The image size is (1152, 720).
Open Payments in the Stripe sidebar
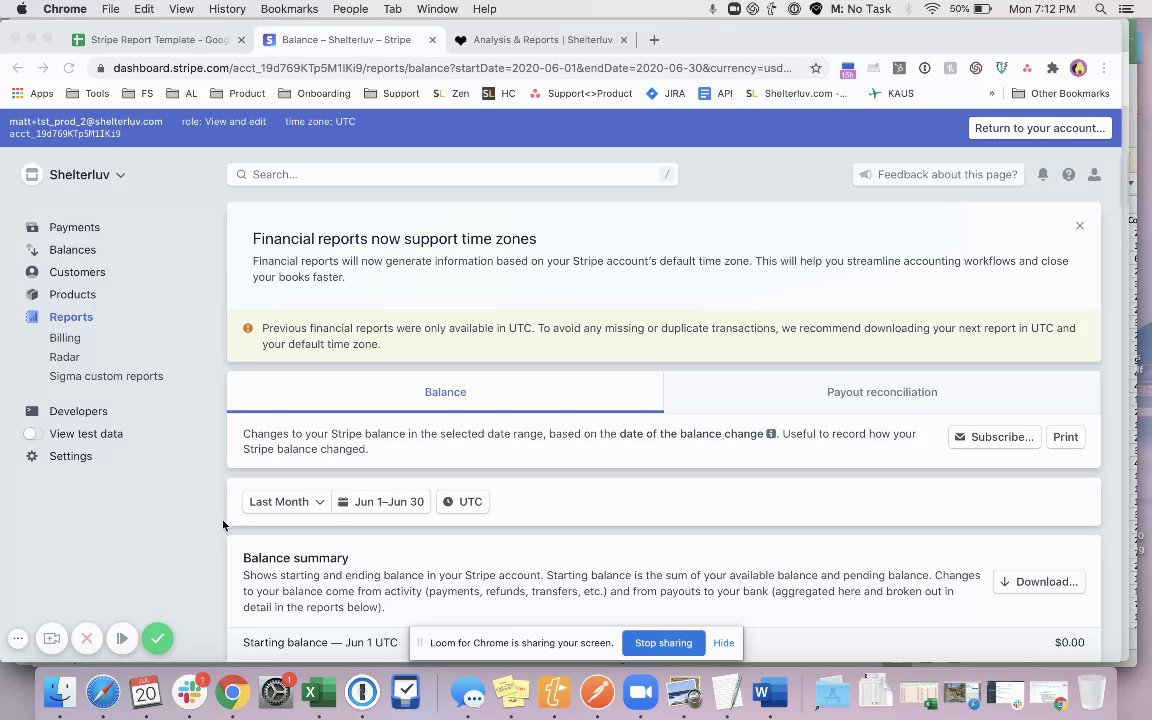[x=73, y=227]
